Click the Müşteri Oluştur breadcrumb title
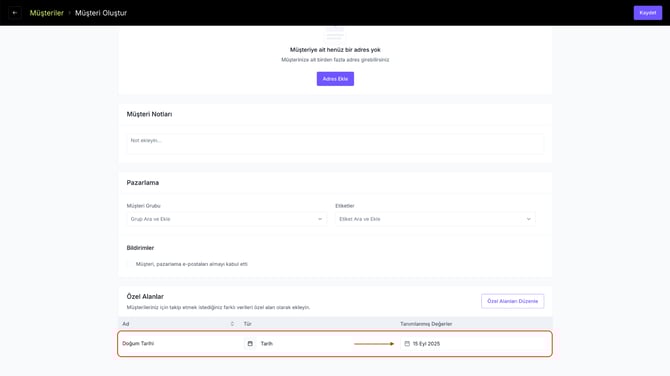The width and height of the screenshot is (670, 376). pyautogui.click(x=101, y=13)
